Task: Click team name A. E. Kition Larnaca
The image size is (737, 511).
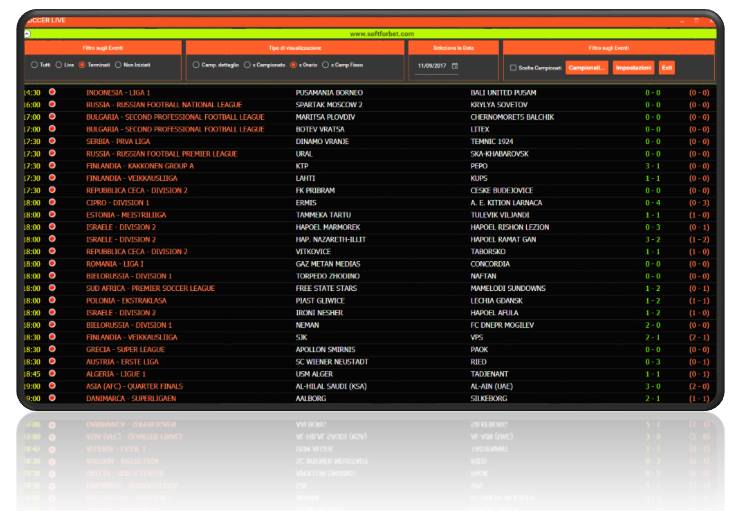Action: coord(506,203)
